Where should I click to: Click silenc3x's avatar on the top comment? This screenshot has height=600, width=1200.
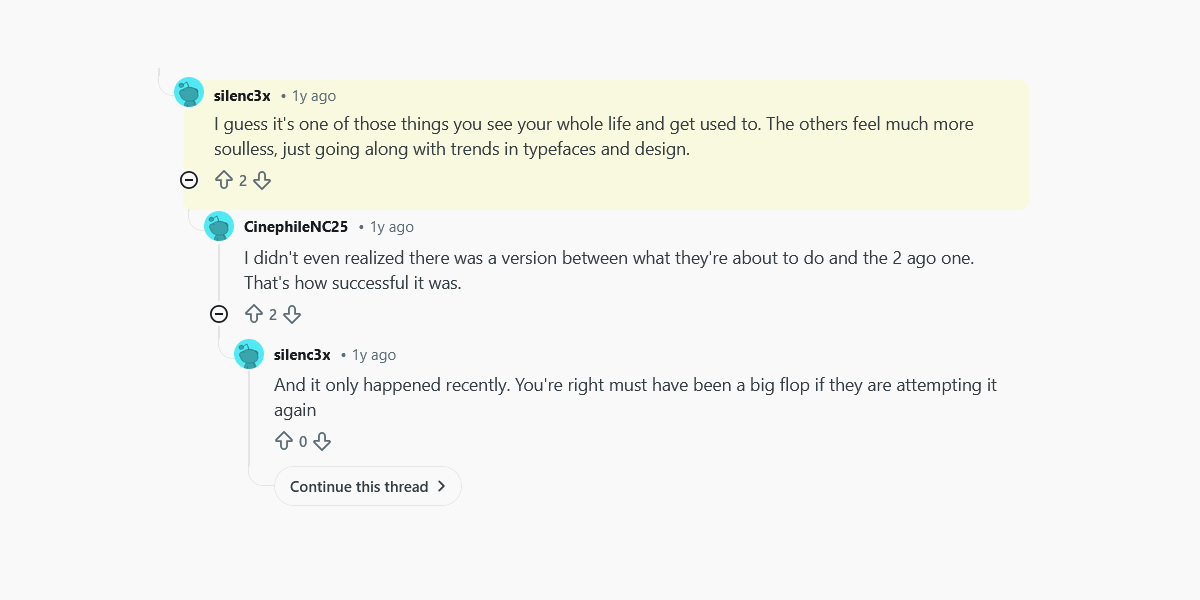189,91
